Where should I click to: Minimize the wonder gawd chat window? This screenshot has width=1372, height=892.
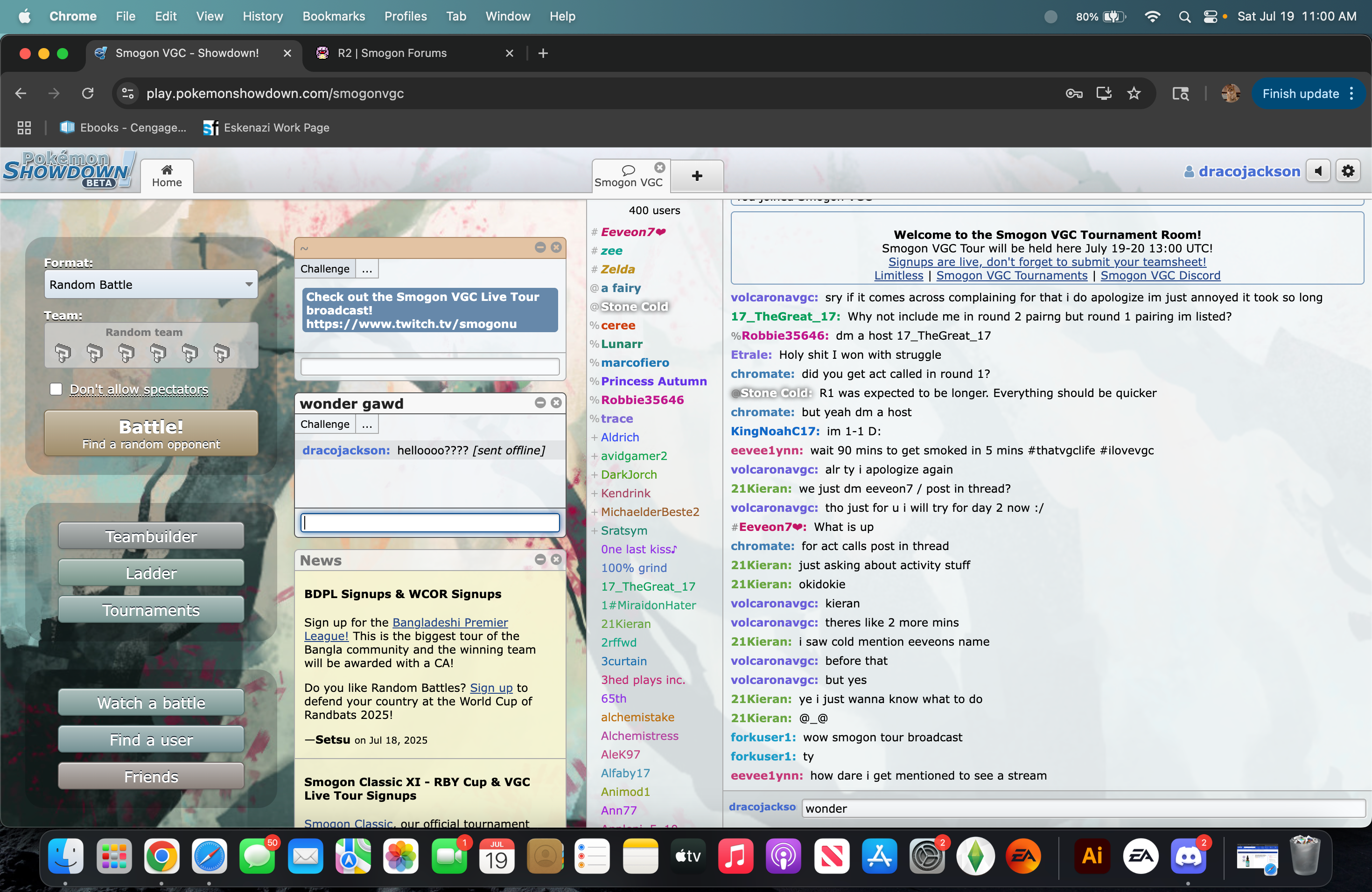click(x=540, y=403)
